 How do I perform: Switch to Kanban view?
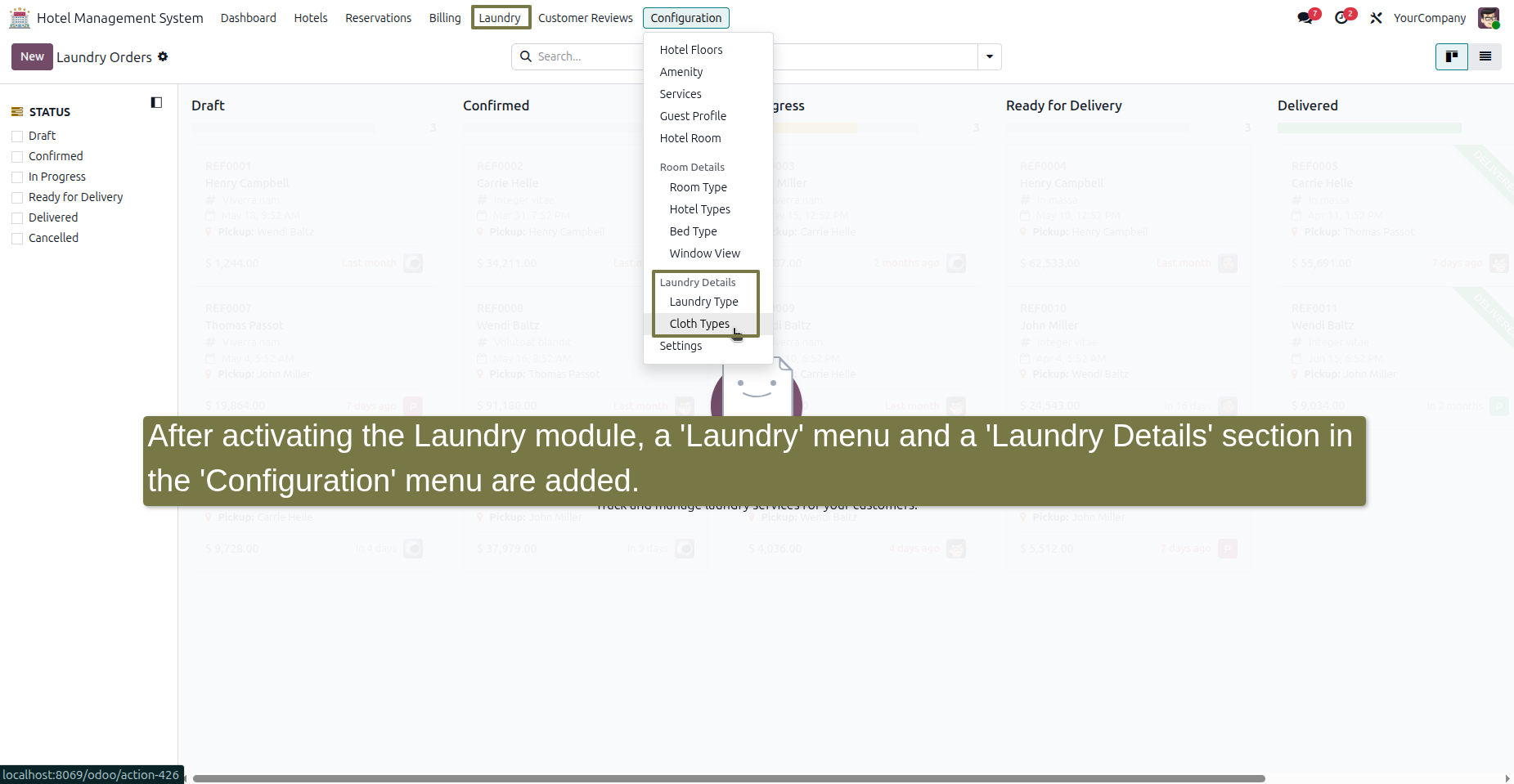(1452, 56)
